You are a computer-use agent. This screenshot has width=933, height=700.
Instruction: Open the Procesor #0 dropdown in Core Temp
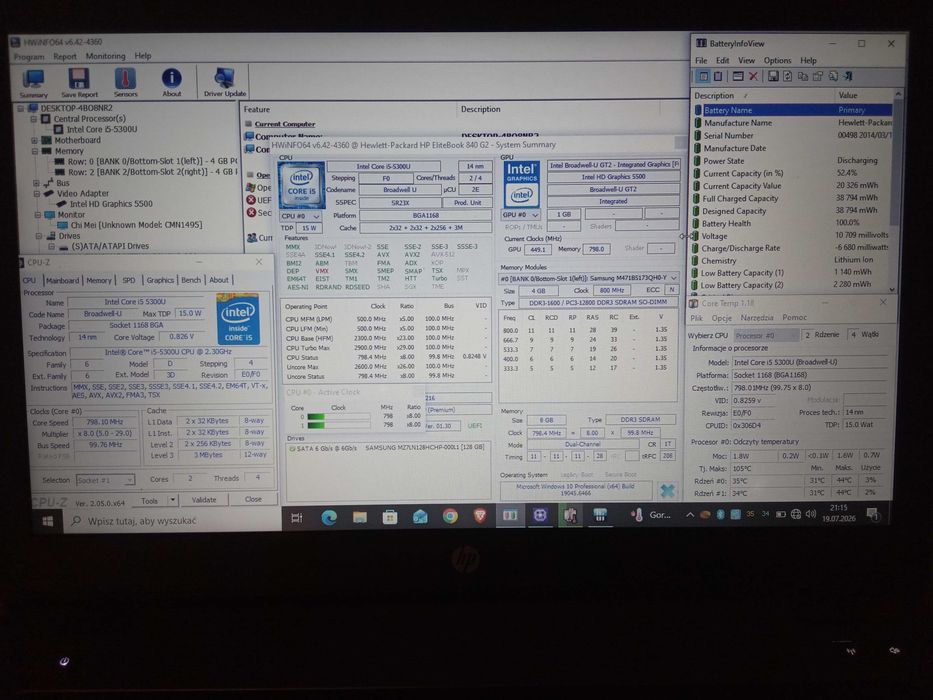[x=766, y=335]
